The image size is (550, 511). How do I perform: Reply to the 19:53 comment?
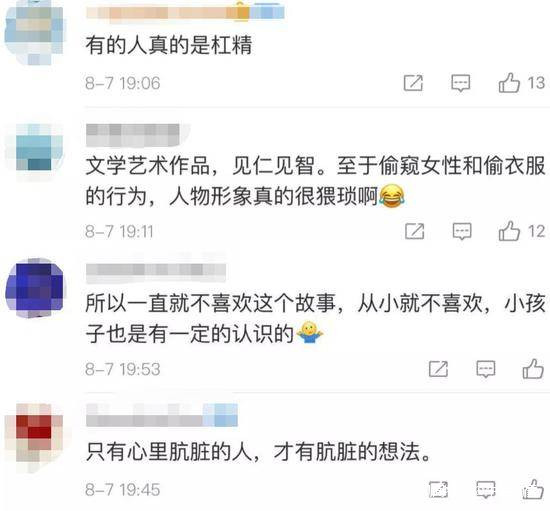[x=486, y=369]
